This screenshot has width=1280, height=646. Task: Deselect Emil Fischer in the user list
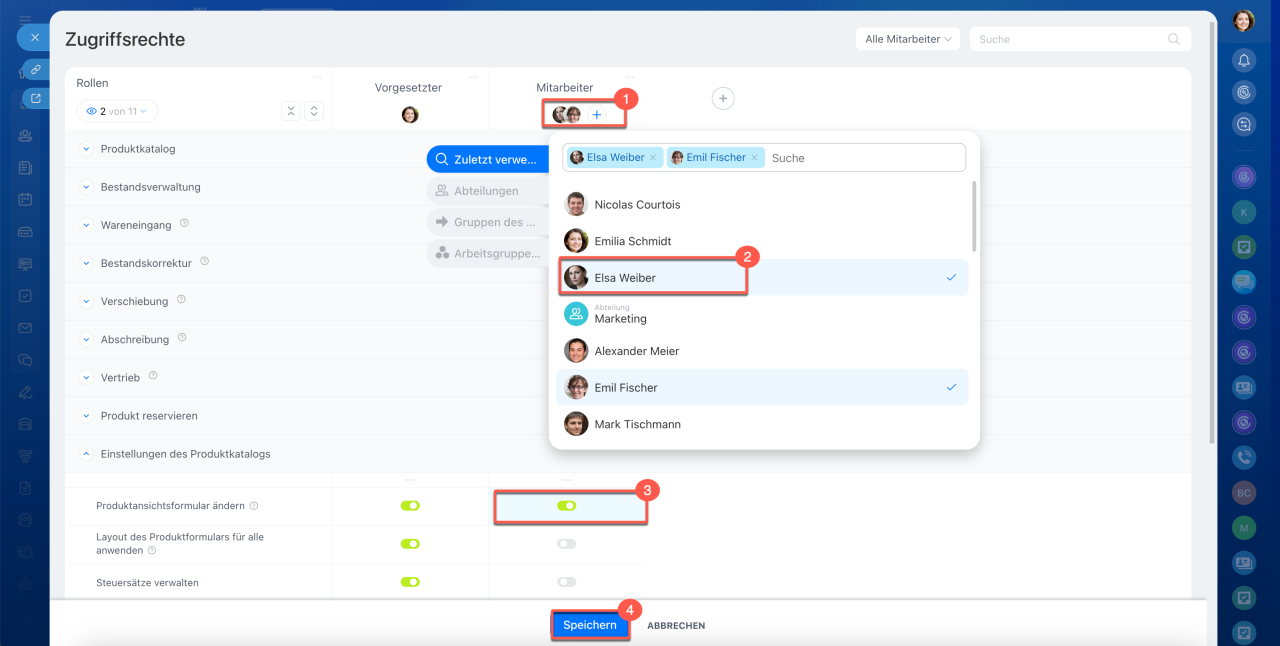[x=762, y=387]
